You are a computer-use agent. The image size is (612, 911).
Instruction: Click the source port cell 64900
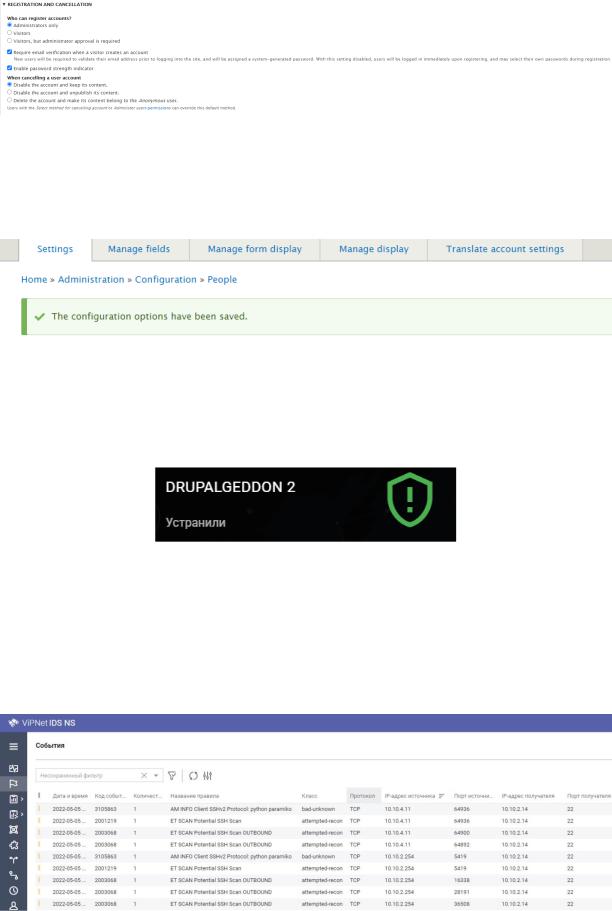pyautogui.click(x=461, y=833)
